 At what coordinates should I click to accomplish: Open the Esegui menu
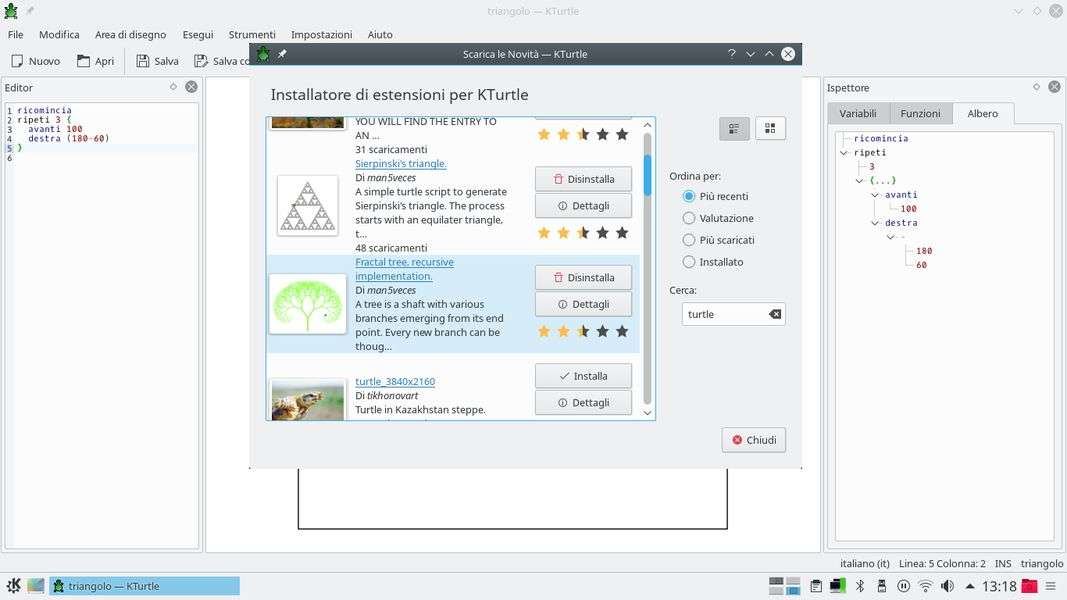point(197,35)
